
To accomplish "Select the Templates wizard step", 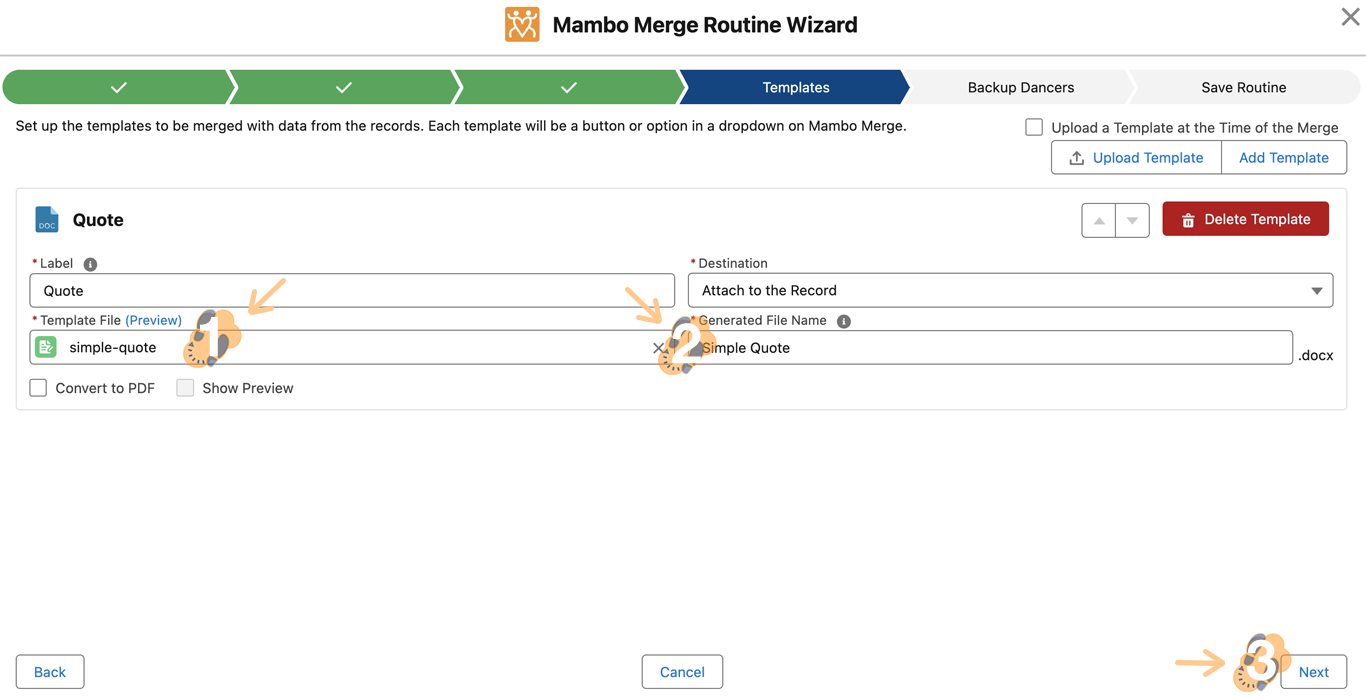I will 795,88.
